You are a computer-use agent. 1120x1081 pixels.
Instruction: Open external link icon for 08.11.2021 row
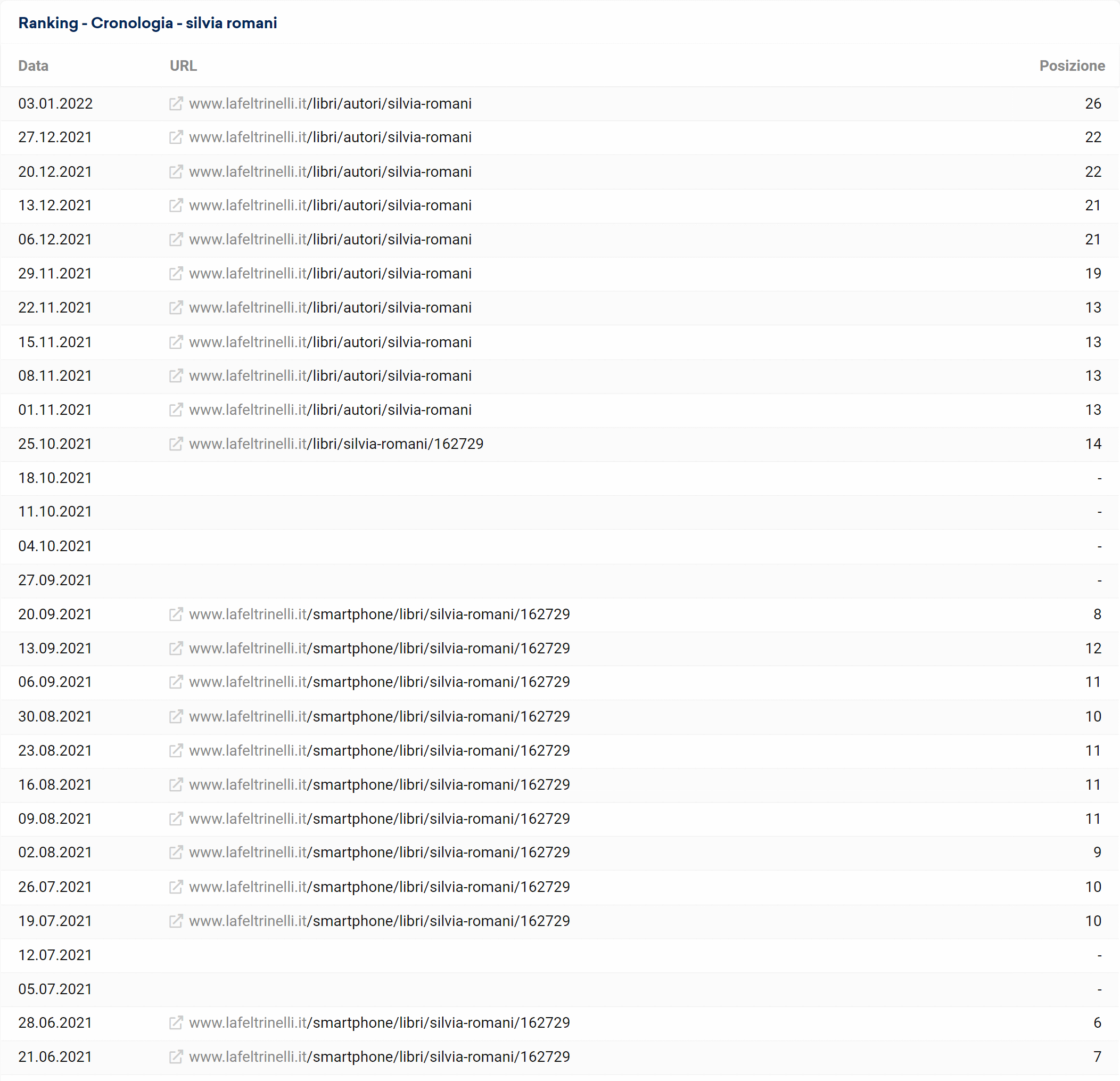[x=176, y=375]
